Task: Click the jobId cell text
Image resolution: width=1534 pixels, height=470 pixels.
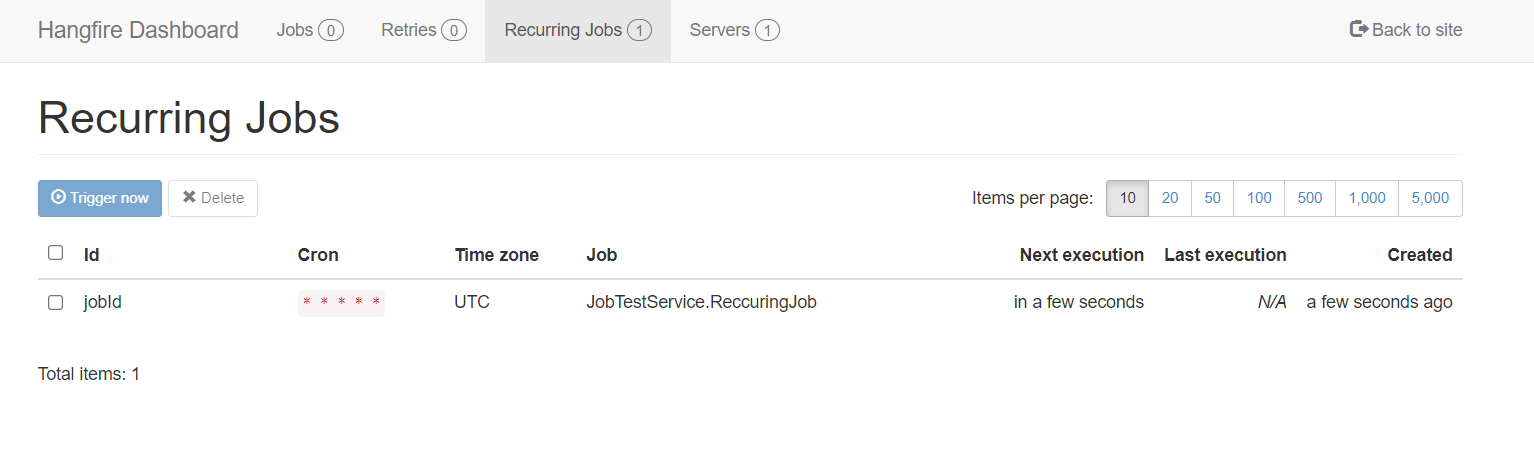Action: click(x=103, y=302)
